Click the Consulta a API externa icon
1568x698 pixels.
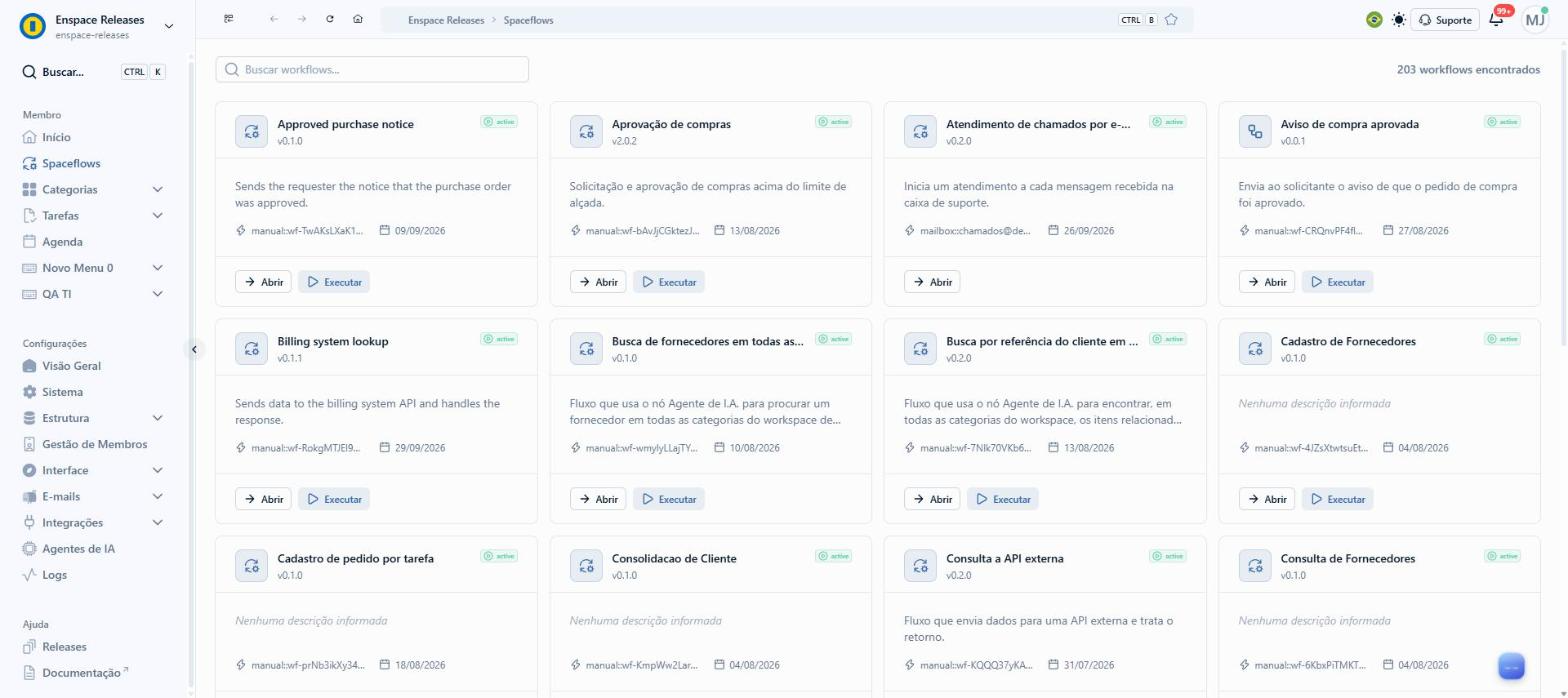click(x=920, y=565)
